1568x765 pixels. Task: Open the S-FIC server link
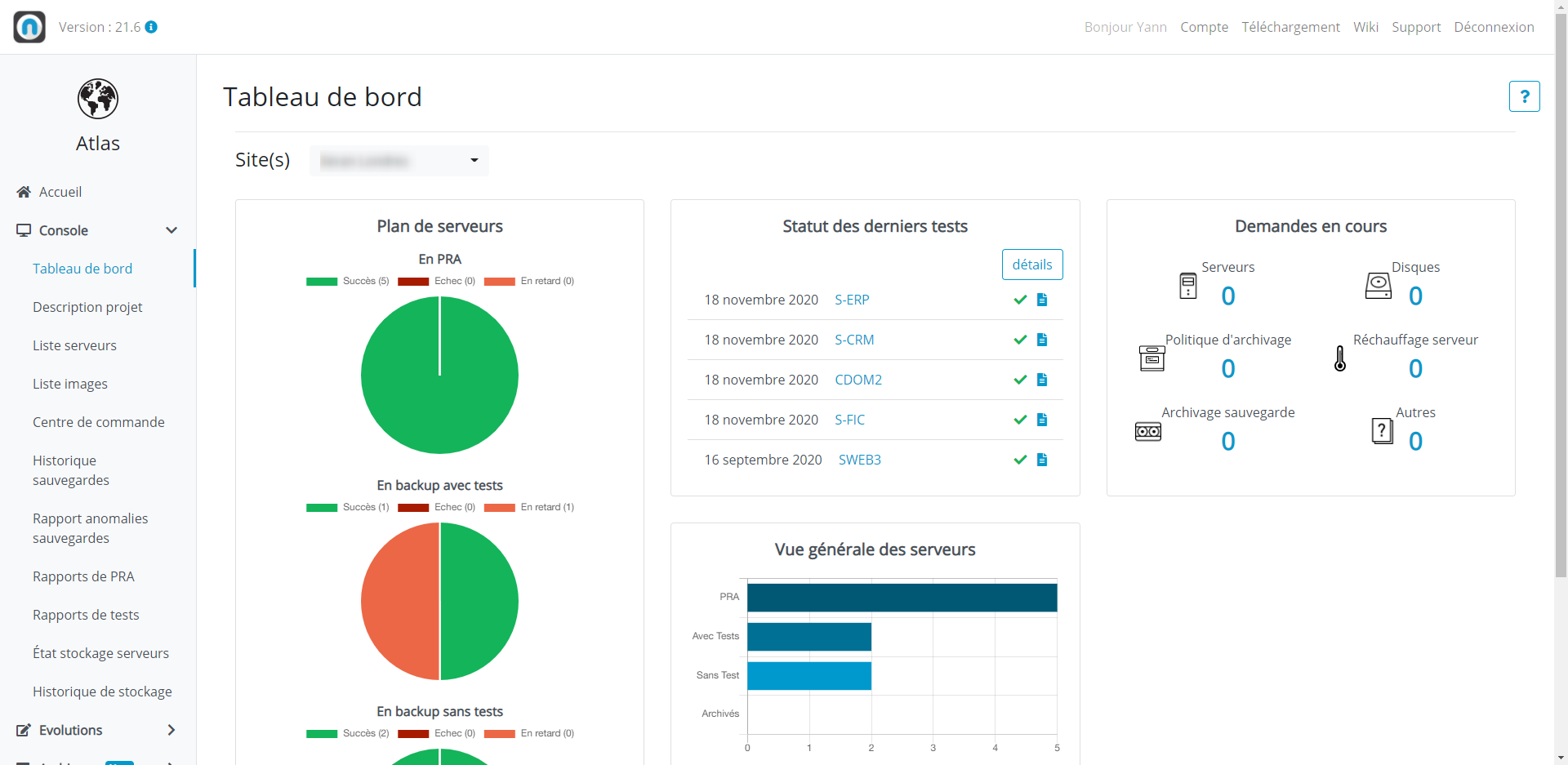coord(849,420)
